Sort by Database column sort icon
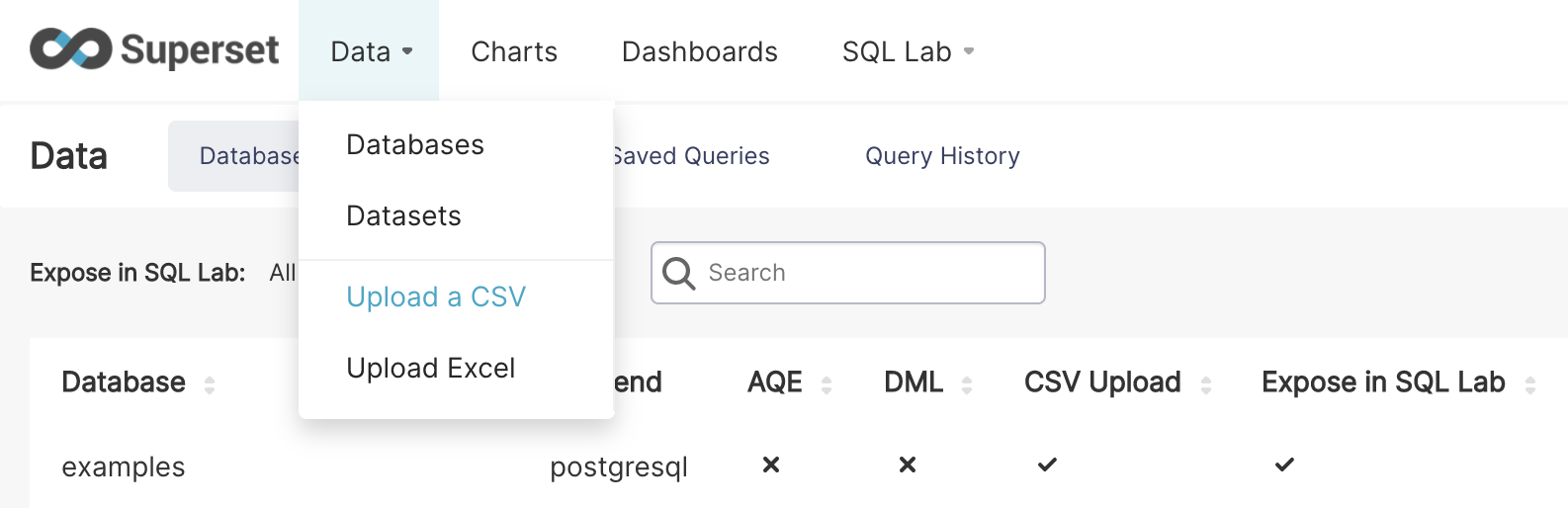1568x508 pixels. point(210,384)
